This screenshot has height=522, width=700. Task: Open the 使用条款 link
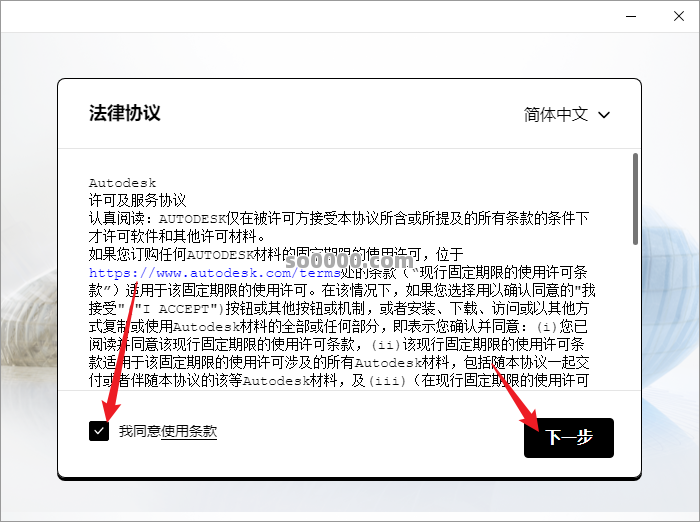click(189, 431)
